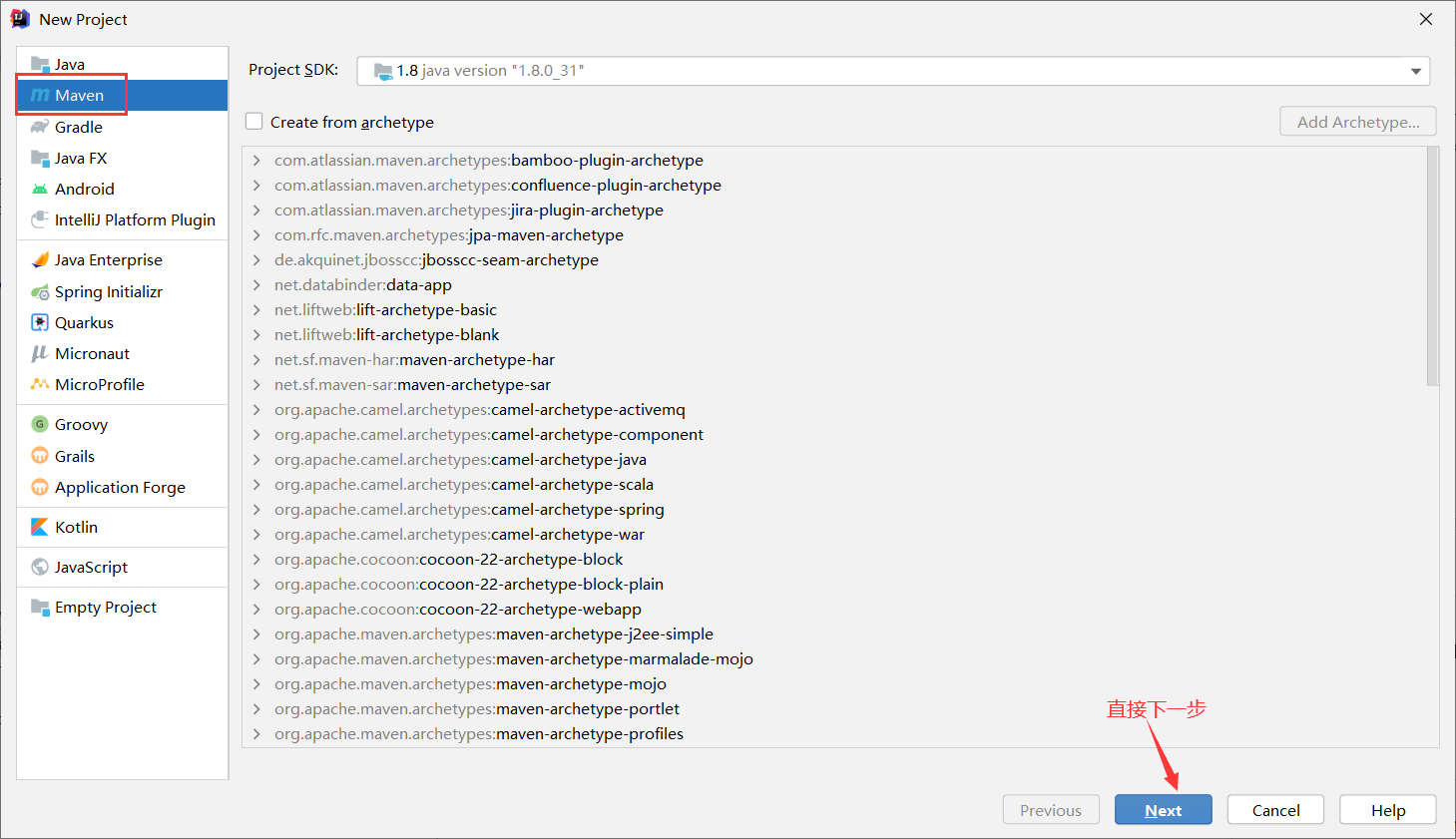Click the Add Archetype... button
Image resolution: width=1456 pixels, height=839 pixels.
coord(1357,122)
